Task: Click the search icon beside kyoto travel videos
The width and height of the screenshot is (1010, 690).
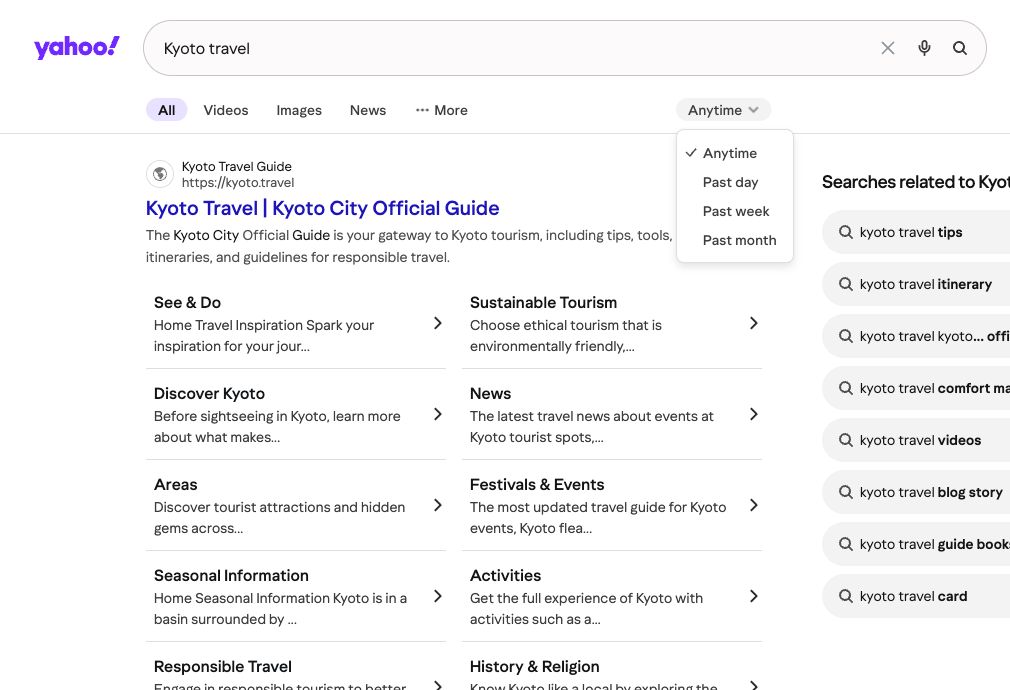Action: (x=846, y=440)
